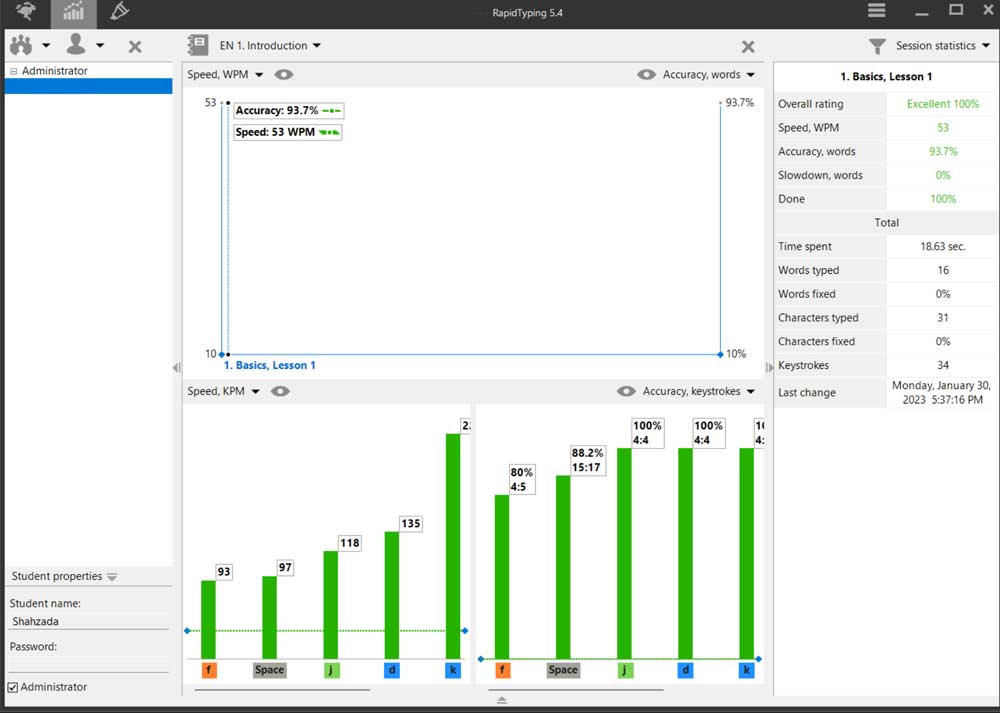The width and height of the screenshot is (1000, 713).
Task: Click the single student user icon
Action: (x=76, y=44)
